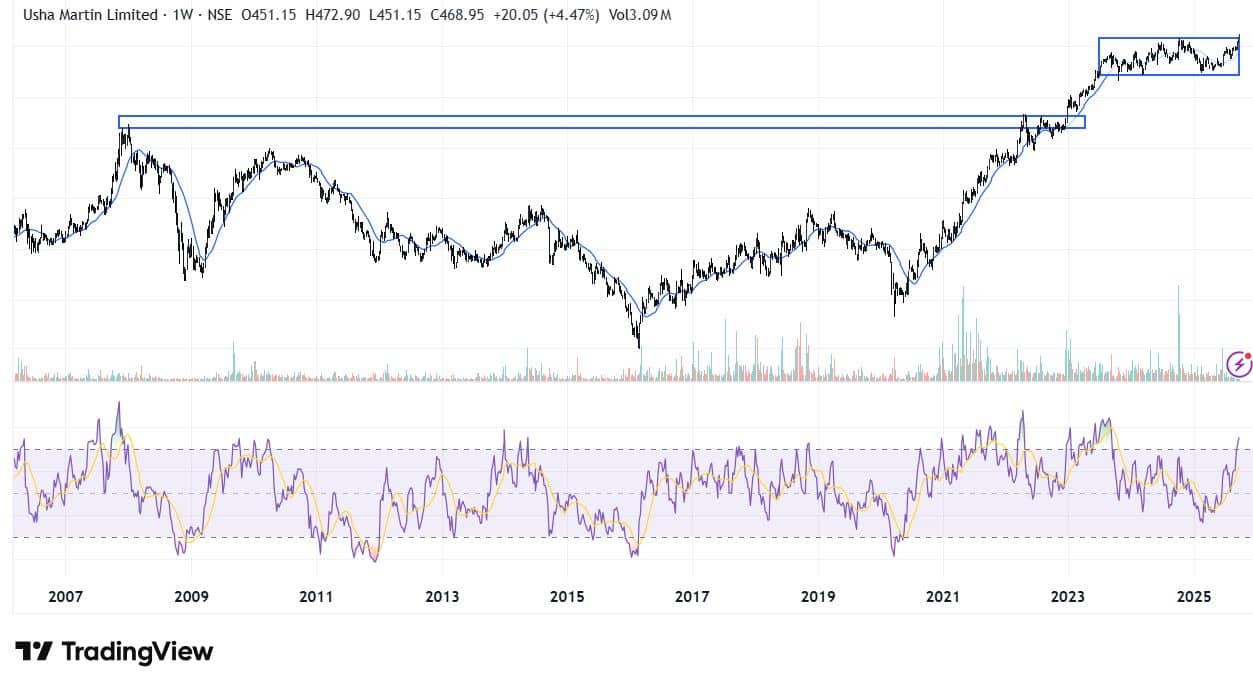Open the 1W timeframe label
This screenshot has height=689, width=1253.
coord(184,15)
